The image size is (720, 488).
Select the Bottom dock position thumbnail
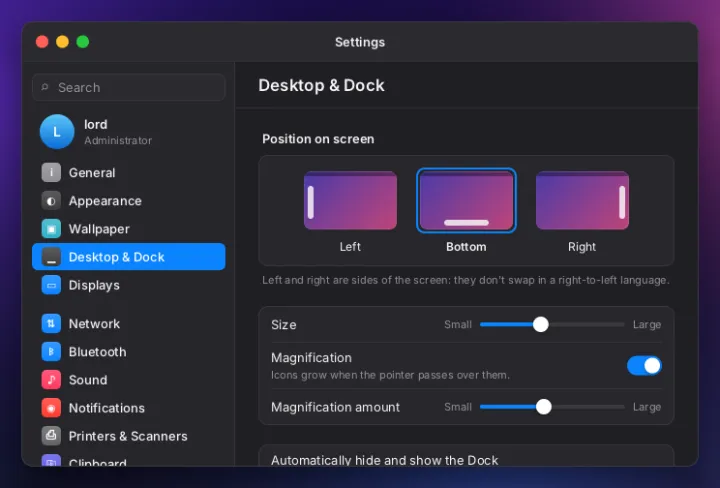coord(466,200)
